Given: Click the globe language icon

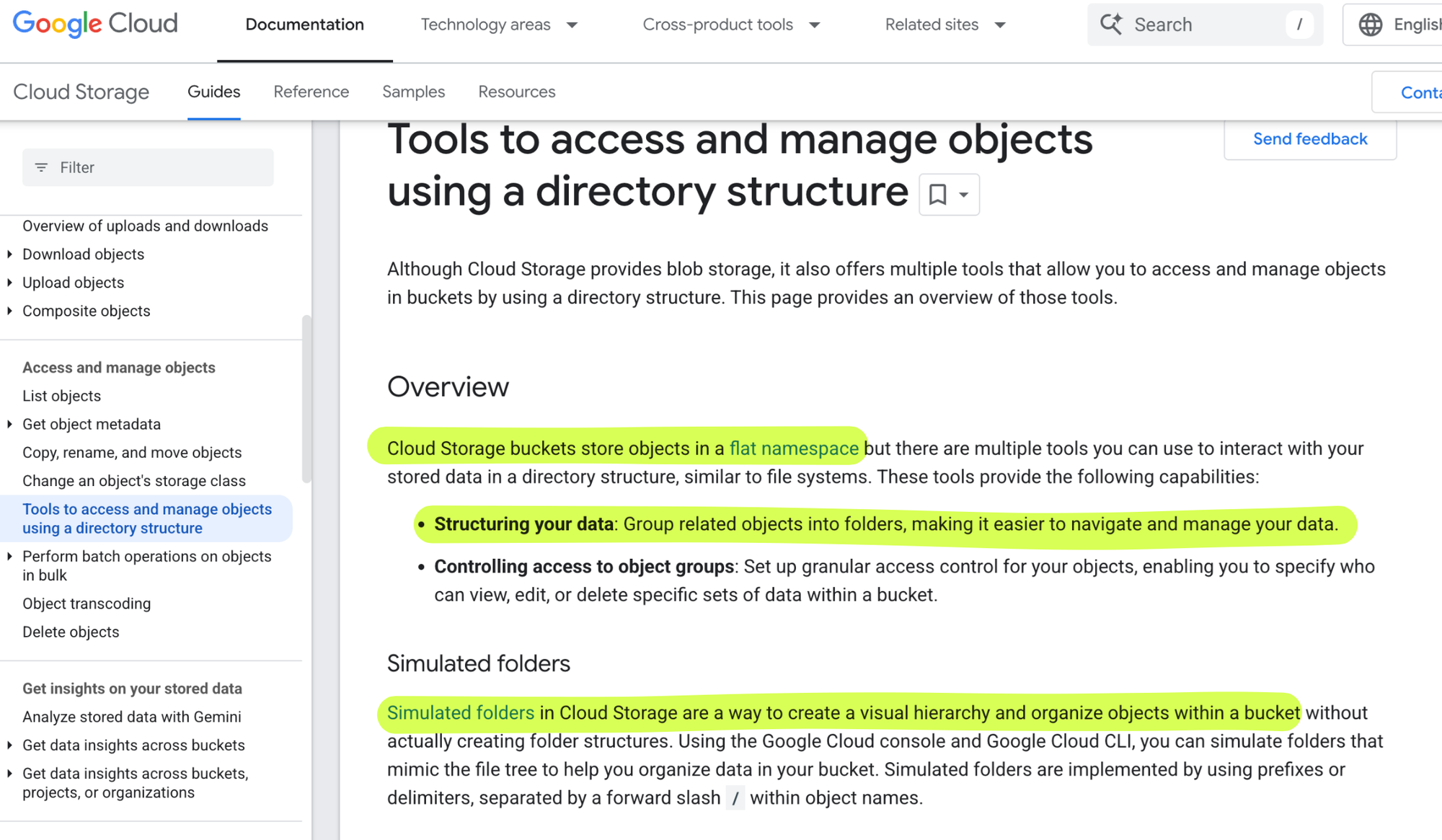Looking at the screenshot, I should tap(1370, 25).
